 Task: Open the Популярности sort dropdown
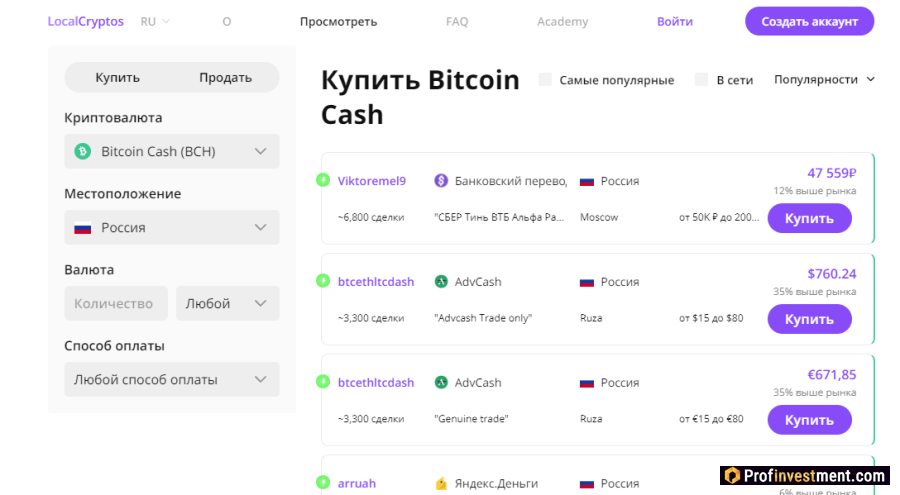point(824,80)
